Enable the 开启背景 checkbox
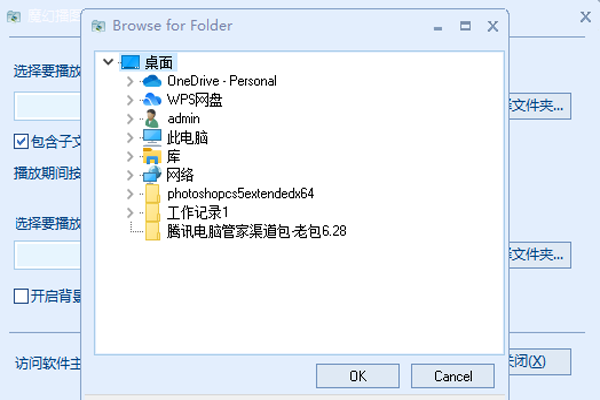600x400 pixels. [x=20, y=295]
